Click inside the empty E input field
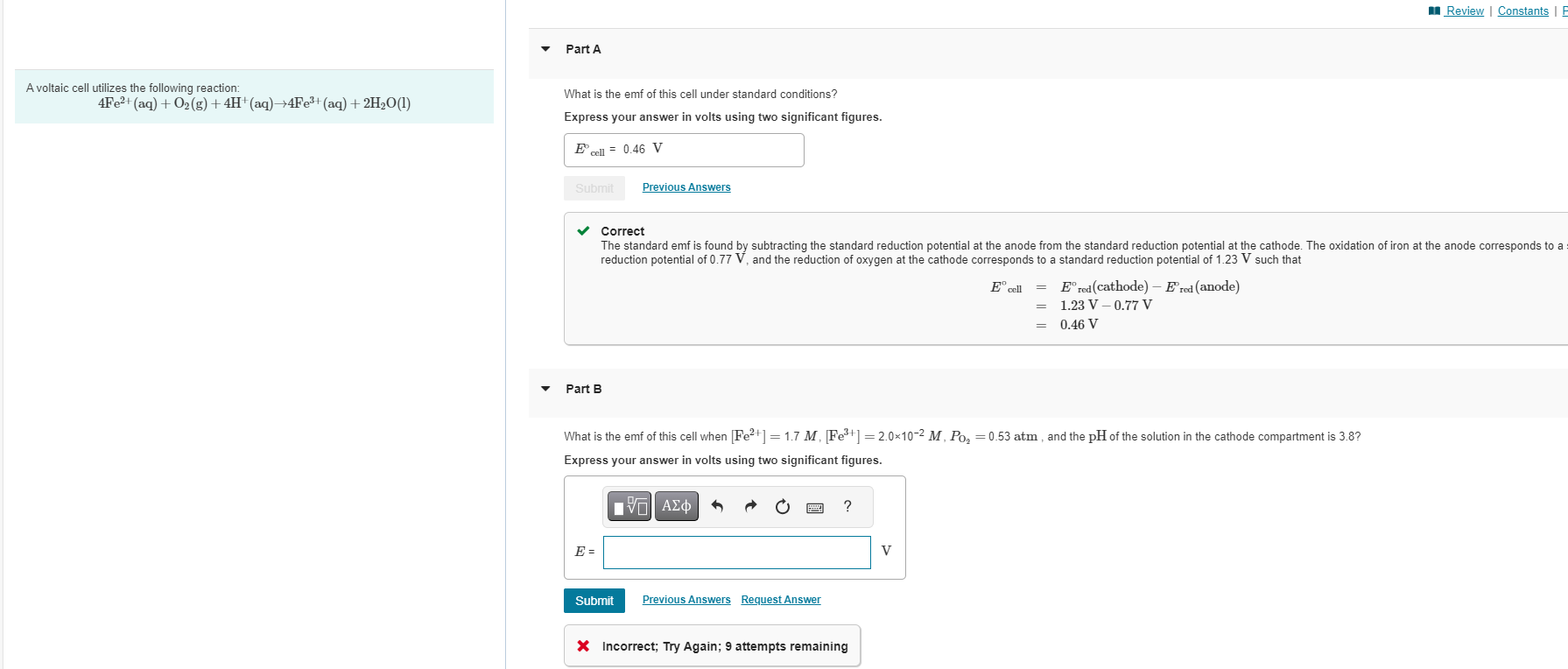1568x669 pixels. [x=735, y=552]
